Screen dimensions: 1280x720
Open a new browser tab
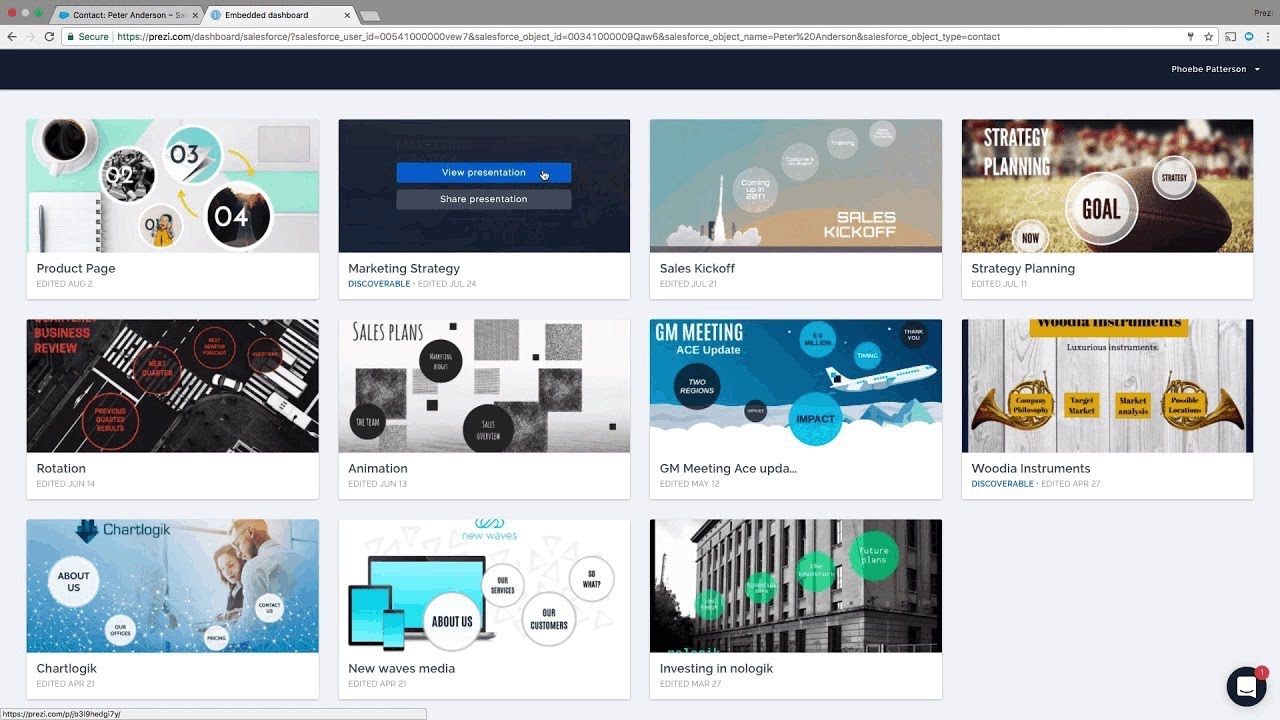coord(369,16)
